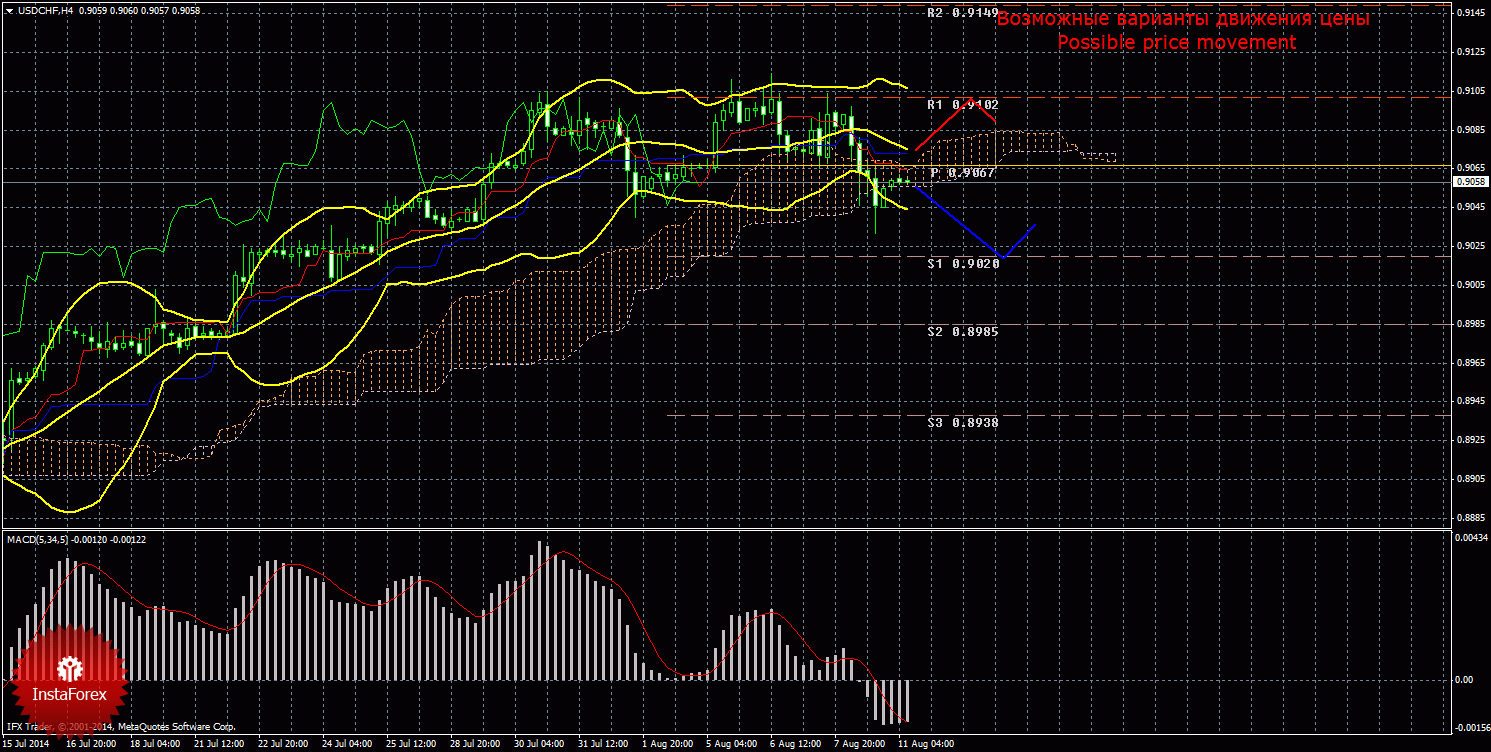This screenshot has height=752, width=1491.
Task: Click 0.8925 on the price axis
Action: coord(1471,440)
